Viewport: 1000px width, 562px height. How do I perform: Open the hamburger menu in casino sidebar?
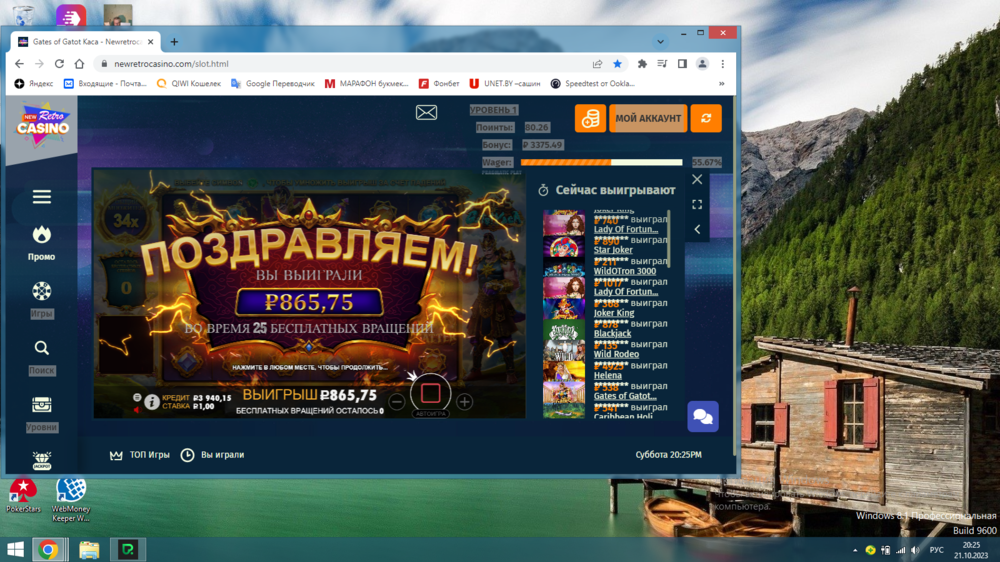(x=42, y=197)
